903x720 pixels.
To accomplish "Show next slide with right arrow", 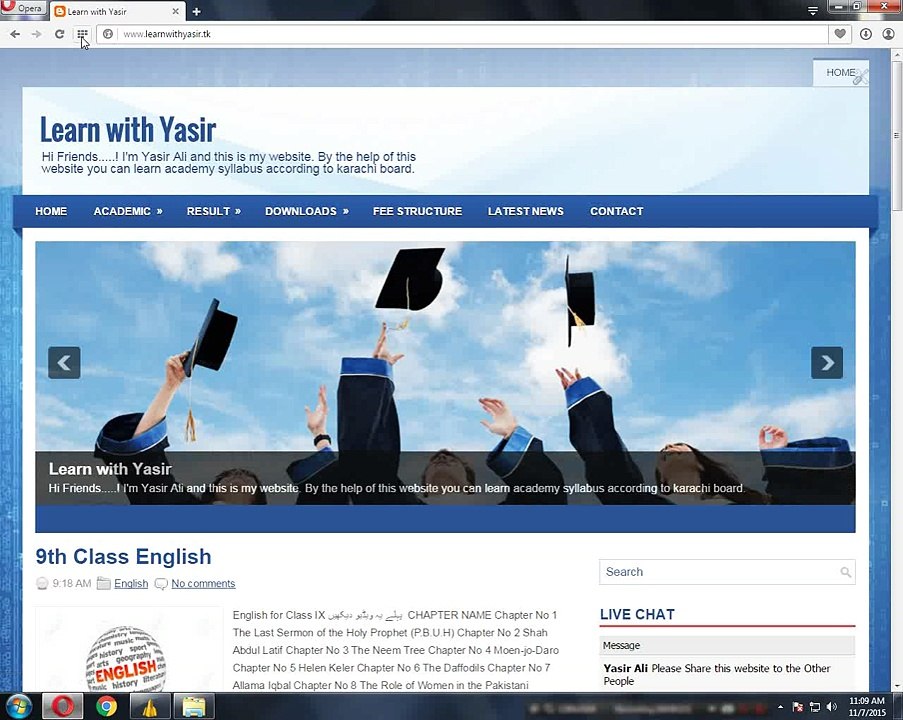I will point(826,363).
